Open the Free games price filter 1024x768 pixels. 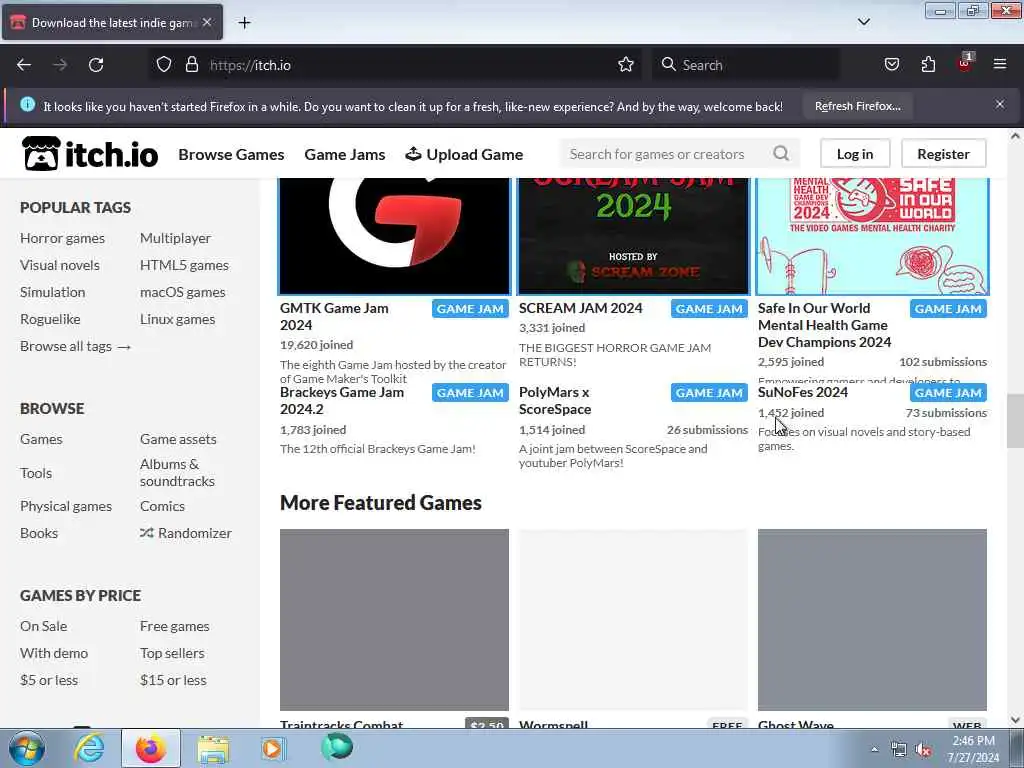coord(174,626)
